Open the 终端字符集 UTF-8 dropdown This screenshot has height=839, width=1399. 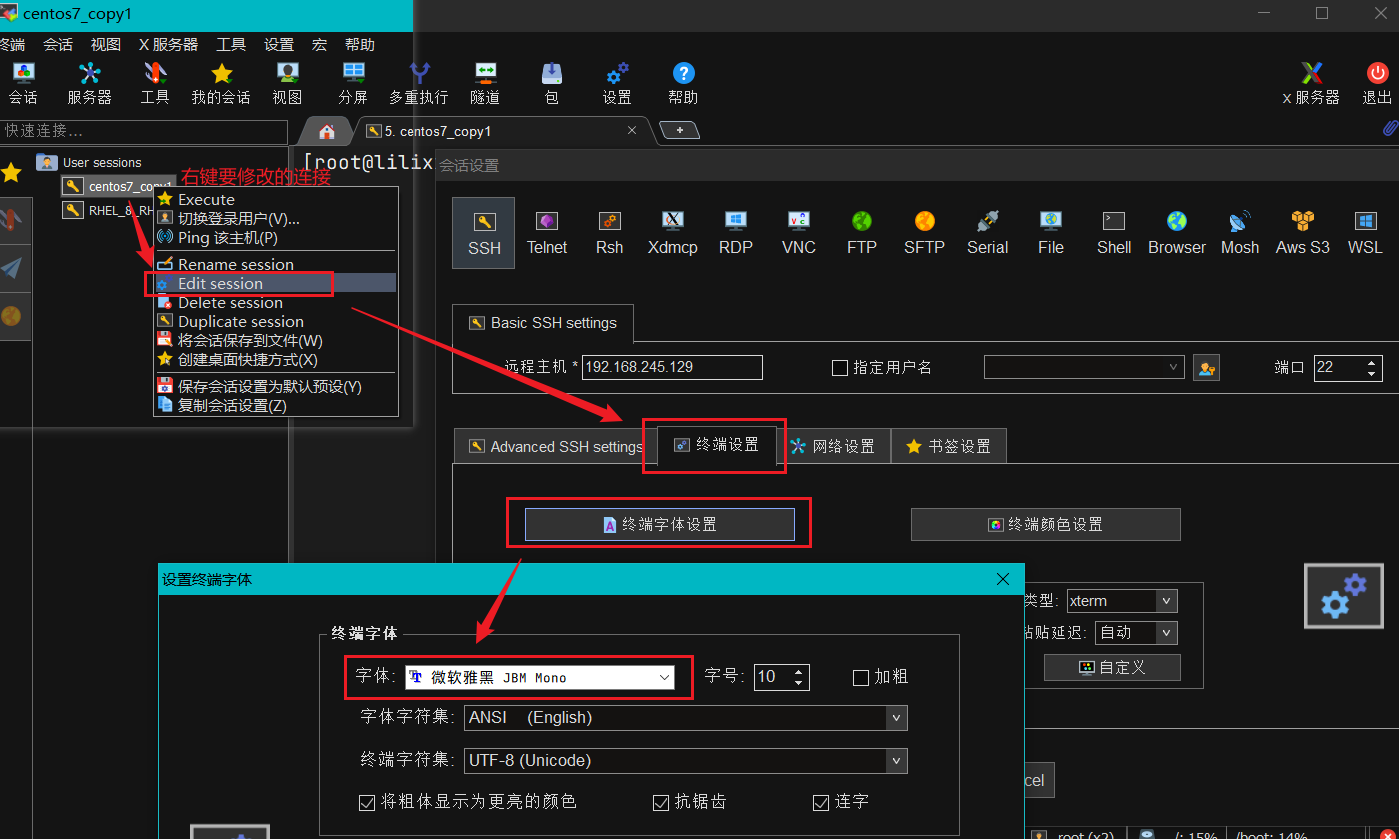click(x=686, y=761)
